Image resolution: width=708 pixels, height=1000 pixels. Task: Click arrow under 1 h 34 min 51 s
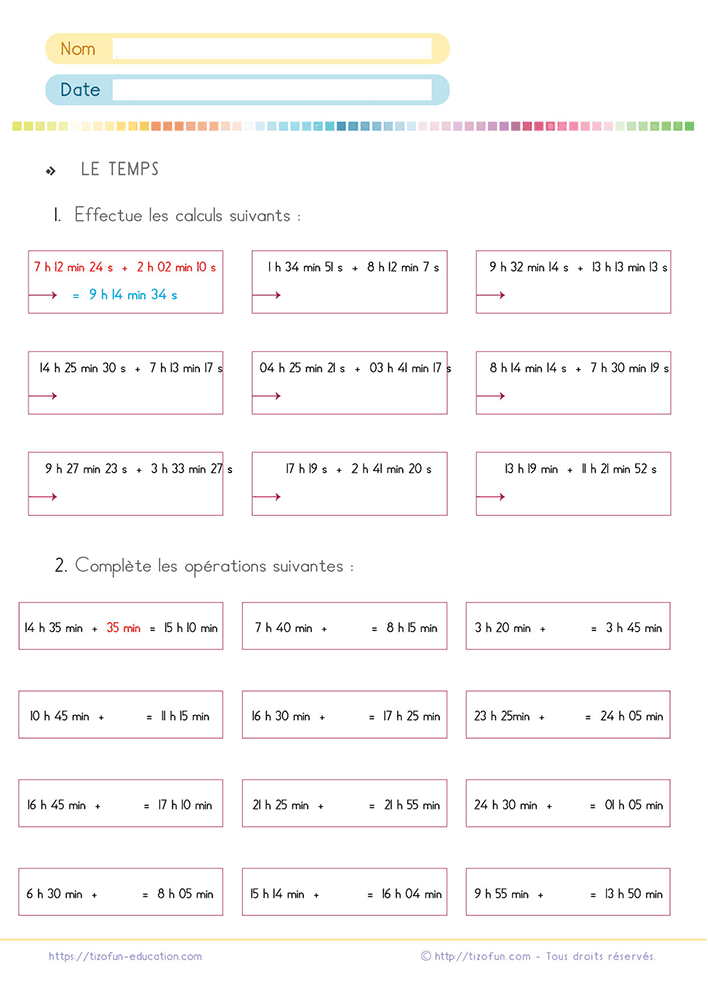click(267, 295)
